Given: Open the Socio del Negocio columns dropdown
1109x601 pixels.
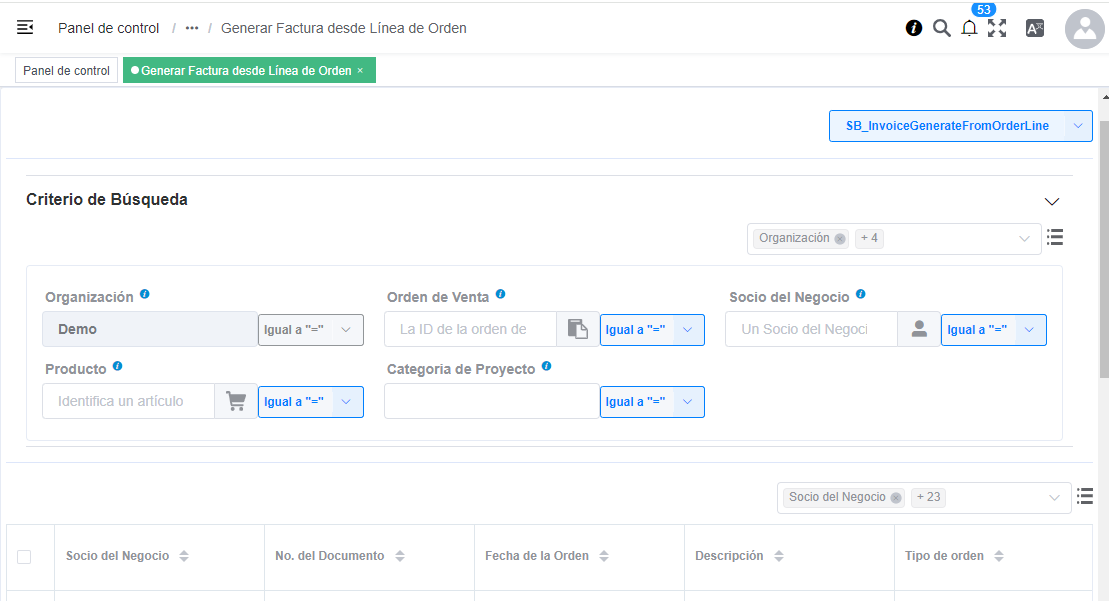Looking at the screenshot, I should (1056, 497).
